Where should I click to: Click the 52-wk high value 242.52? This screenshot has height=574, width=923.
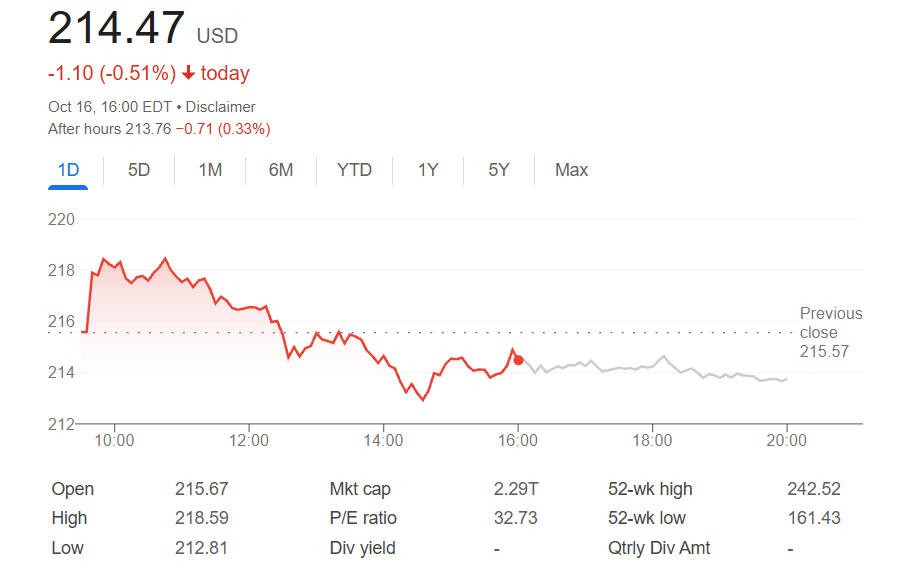(813, 489)
